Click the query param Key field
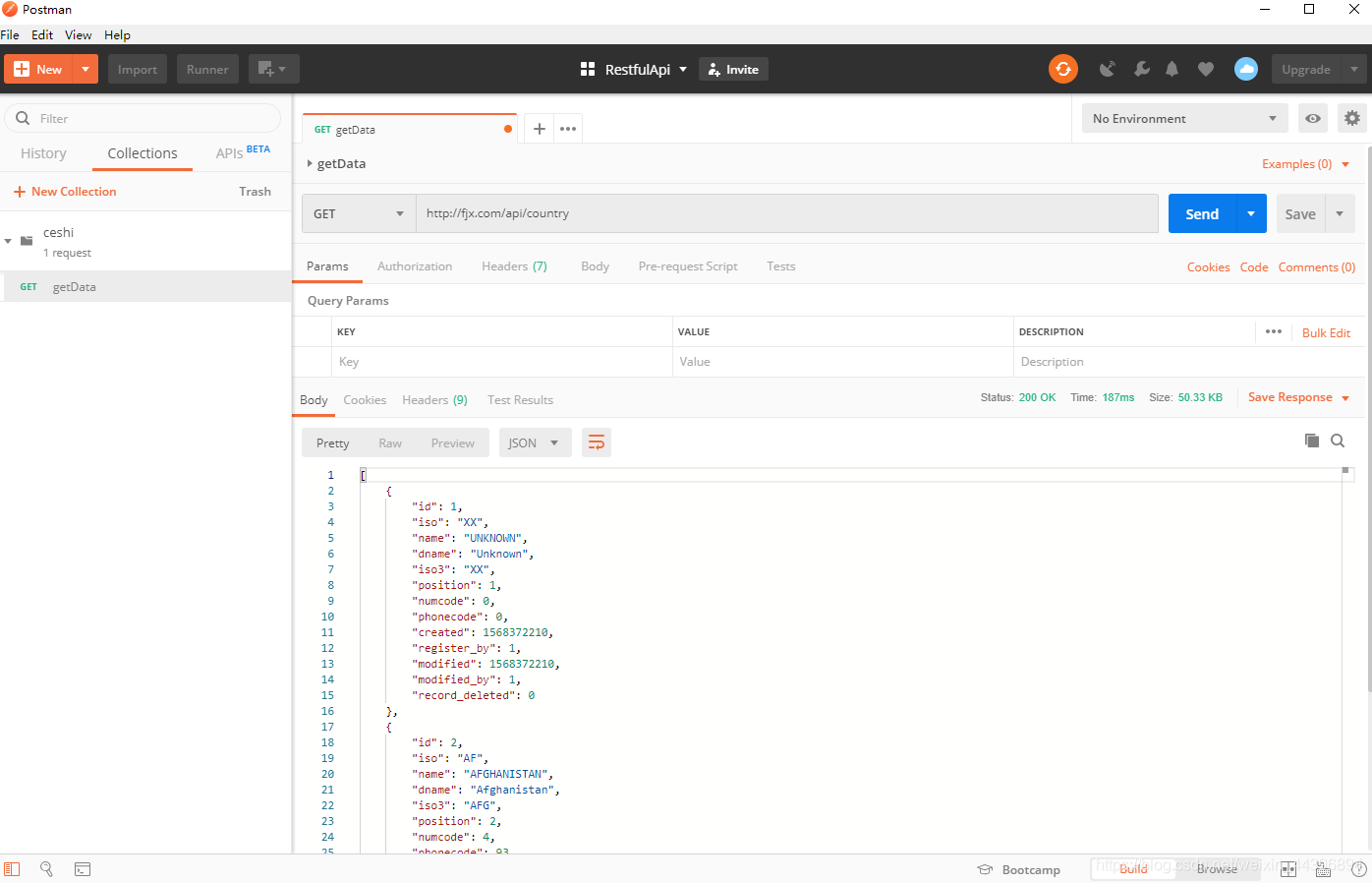The image size is (1372, 883). point(501,362)
